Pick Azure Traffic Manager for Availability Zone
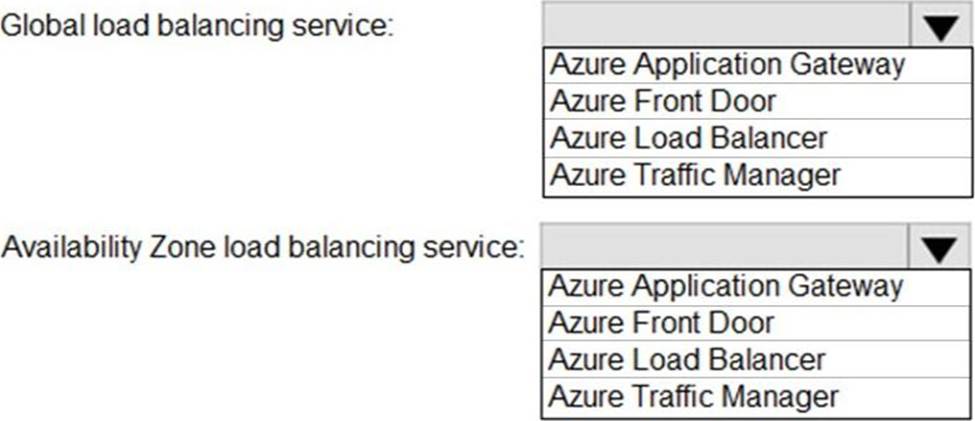The height and width of the screenshot is (421, 975). click(756, 397)
